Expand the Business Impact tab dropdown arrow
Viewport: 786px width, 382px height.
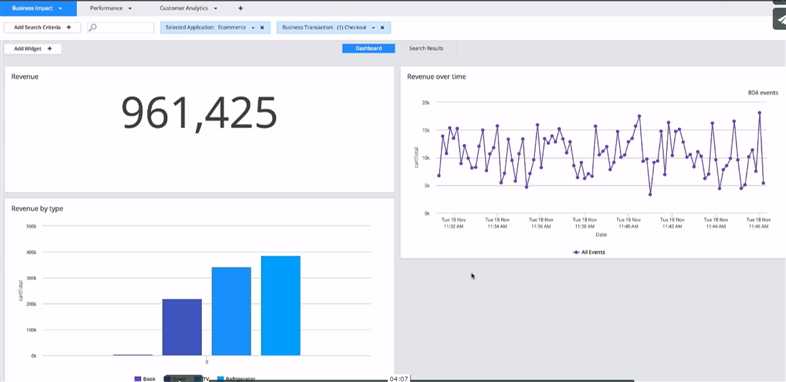tap(61, 9)
